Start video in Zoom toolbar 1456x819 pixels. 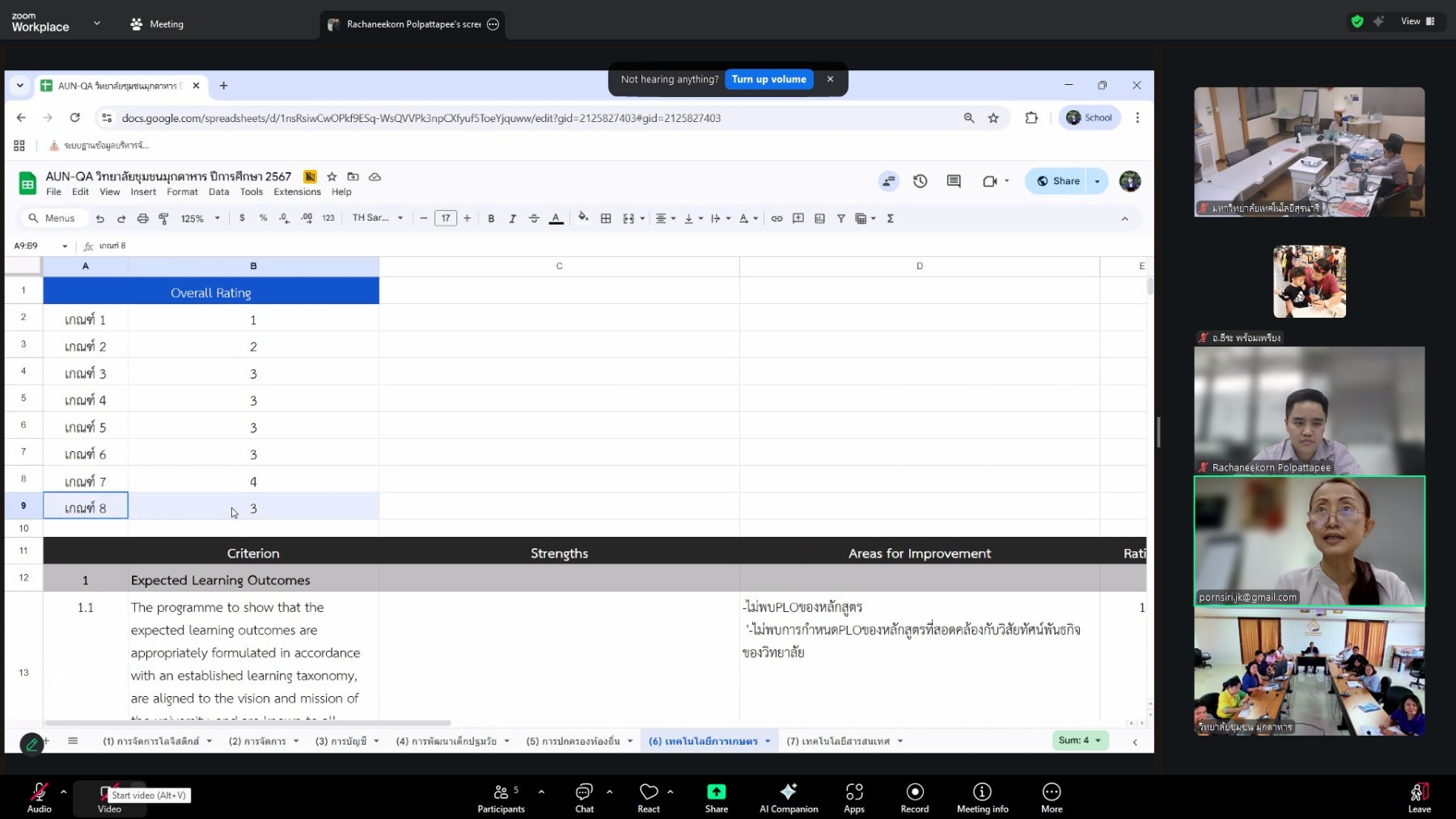(x=109, y=797)
